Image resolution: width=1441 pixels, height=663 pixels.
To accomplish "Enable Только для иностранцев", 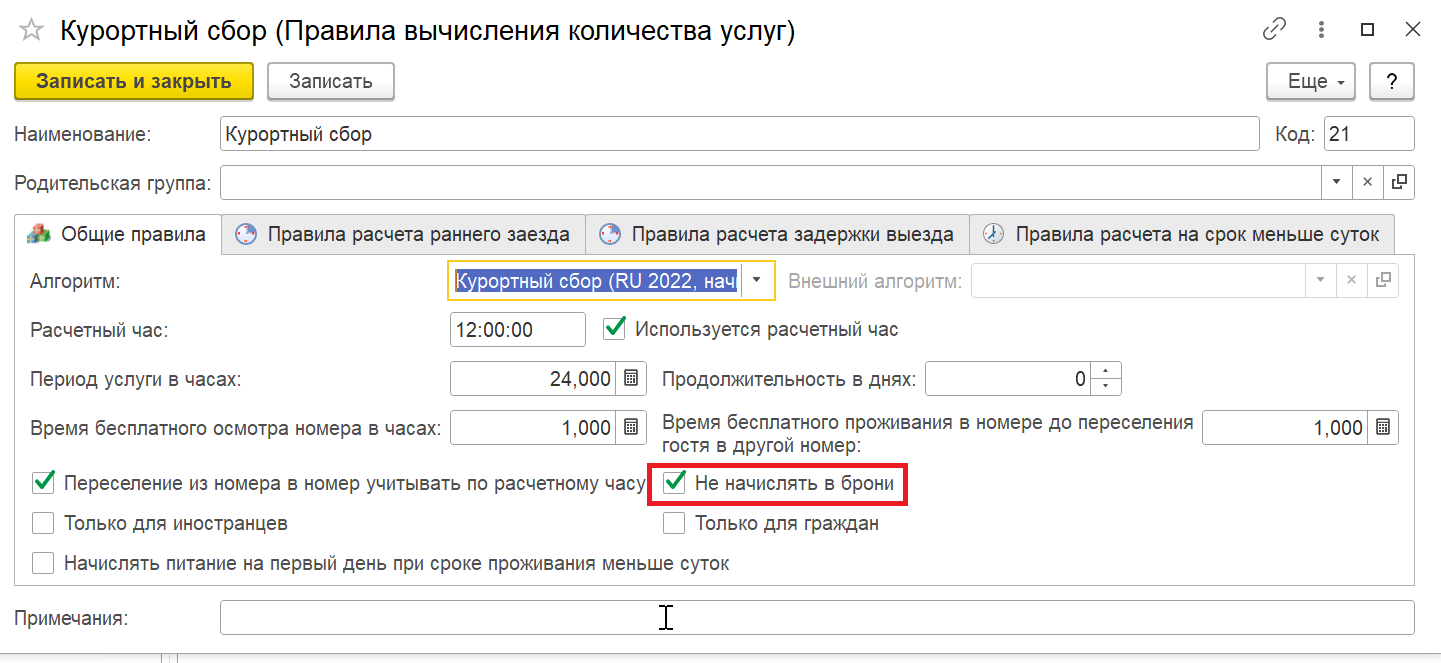I will pyautogui.click(x=43, y=523).
